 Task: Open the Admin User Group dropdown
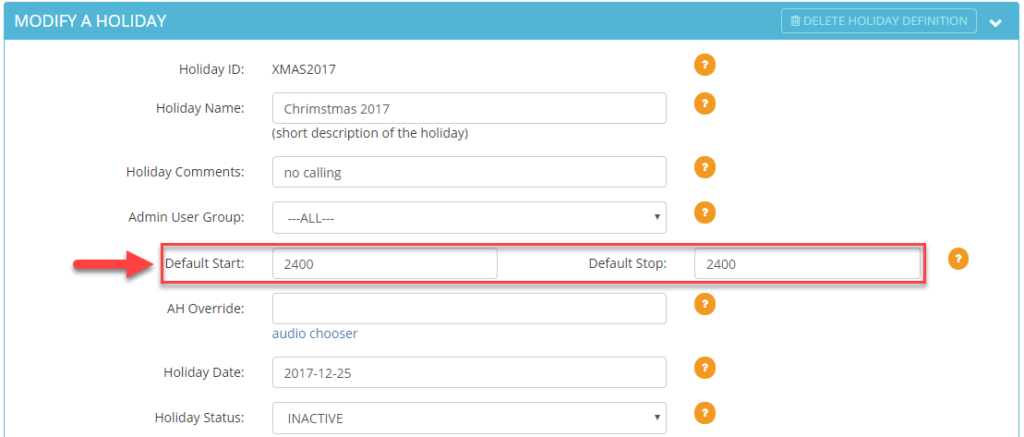(469, 218)
